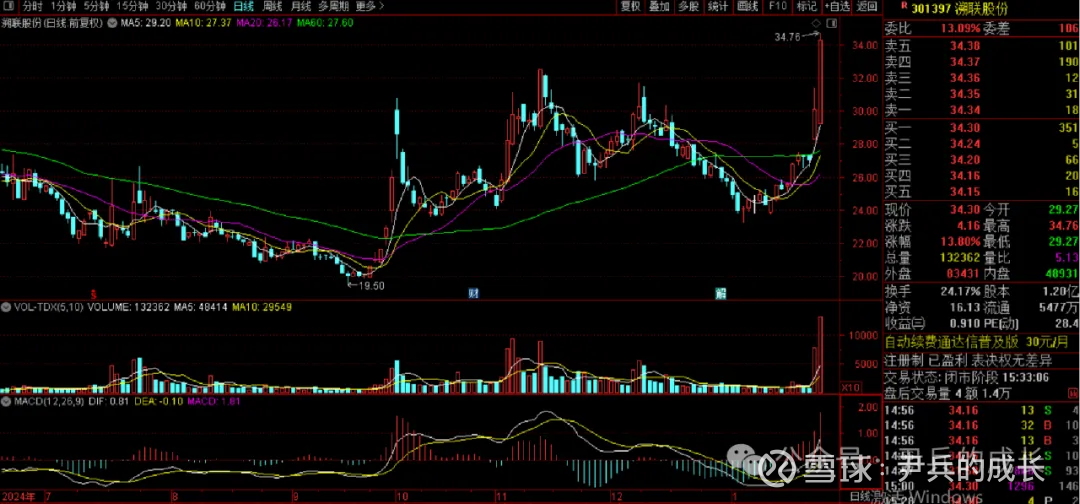Click the 统计 statistics button
The image size is (1080, 504).
click(717, 6)
